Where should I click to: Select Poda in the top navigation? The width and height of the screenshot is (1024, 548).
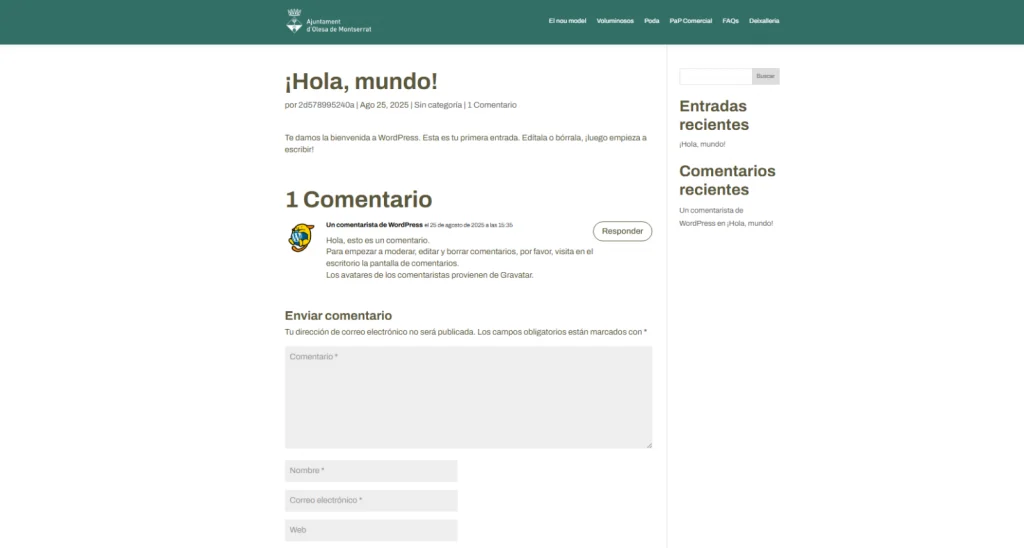tap(652, 21)
